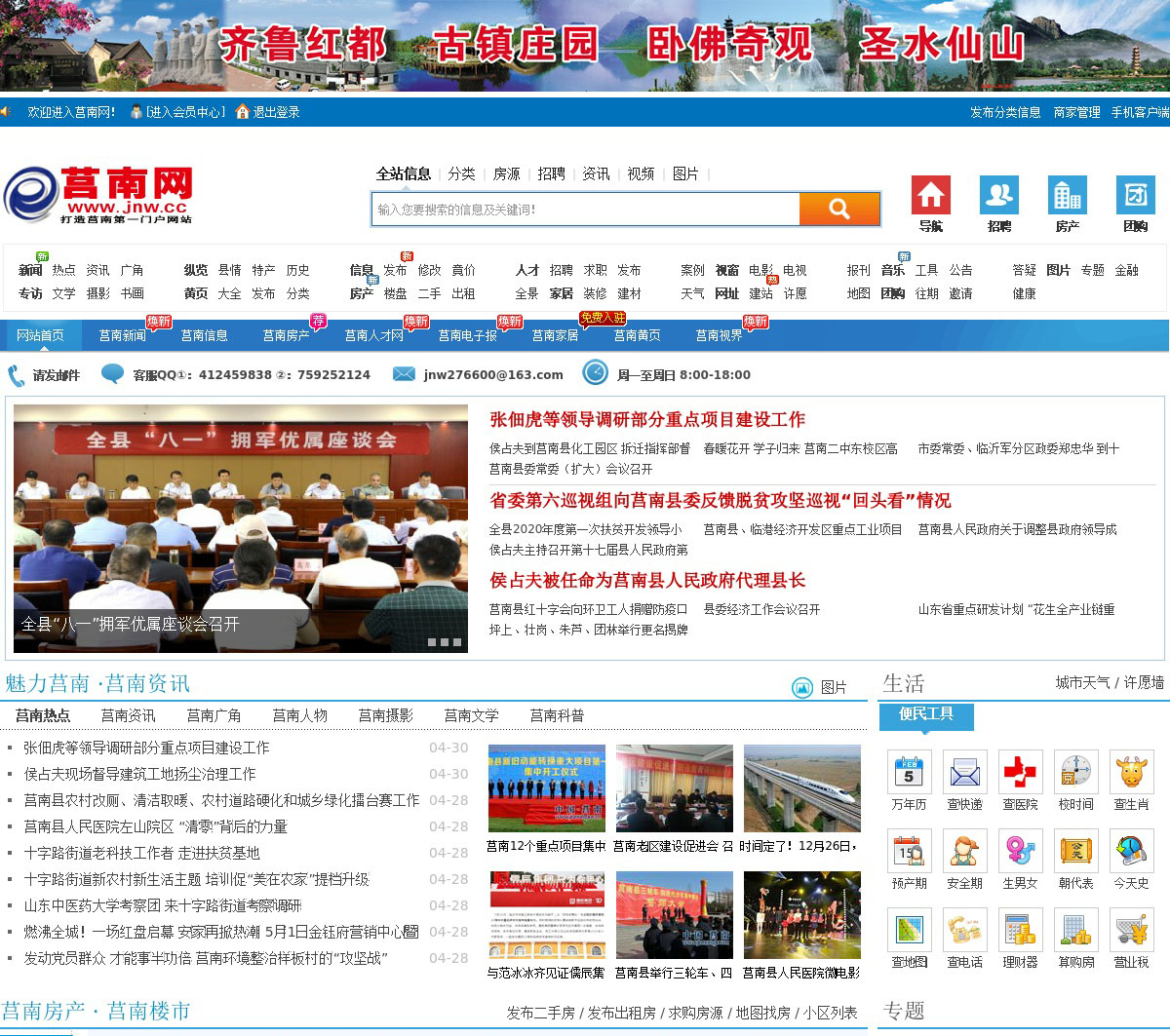1170x1036 pixels.
Task: Click 发布二手房 link
Action: pos(540,1013)
